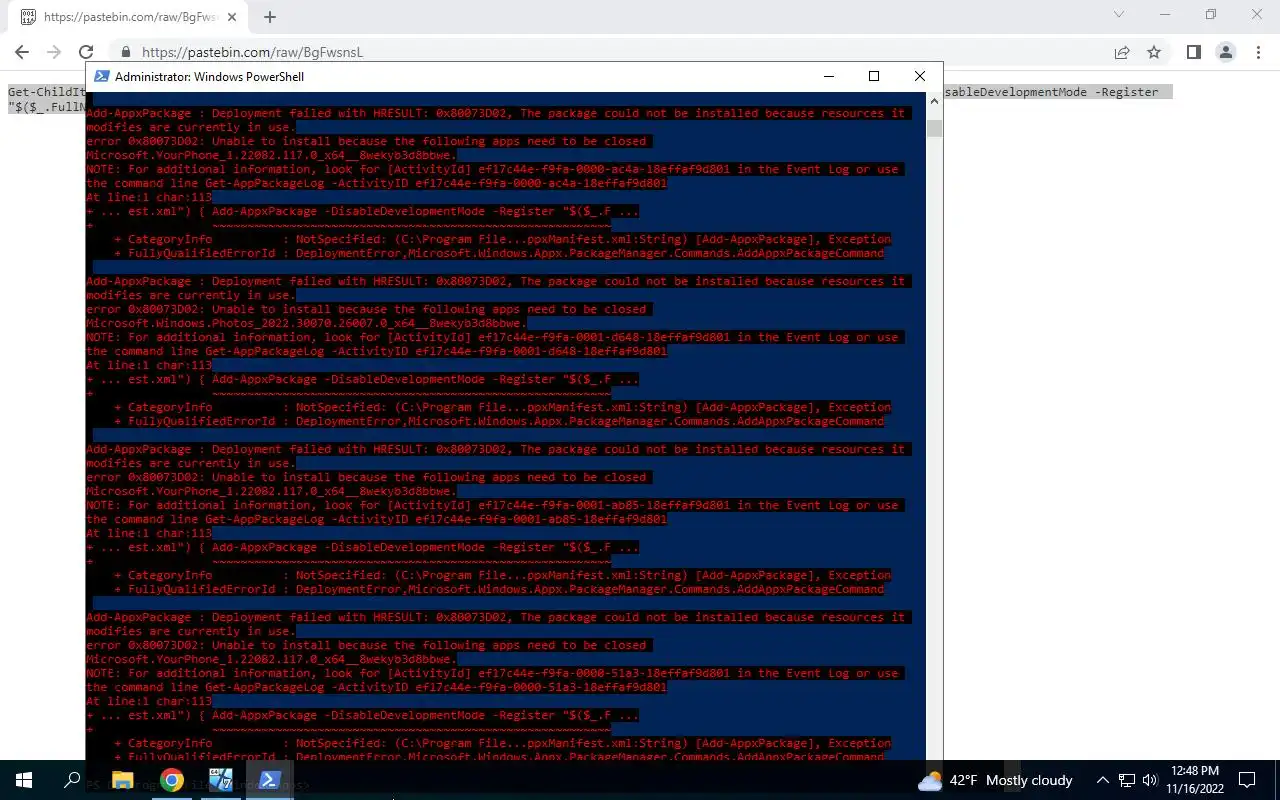Select the pastebin.com/raw tab

(x=129, y=17)
